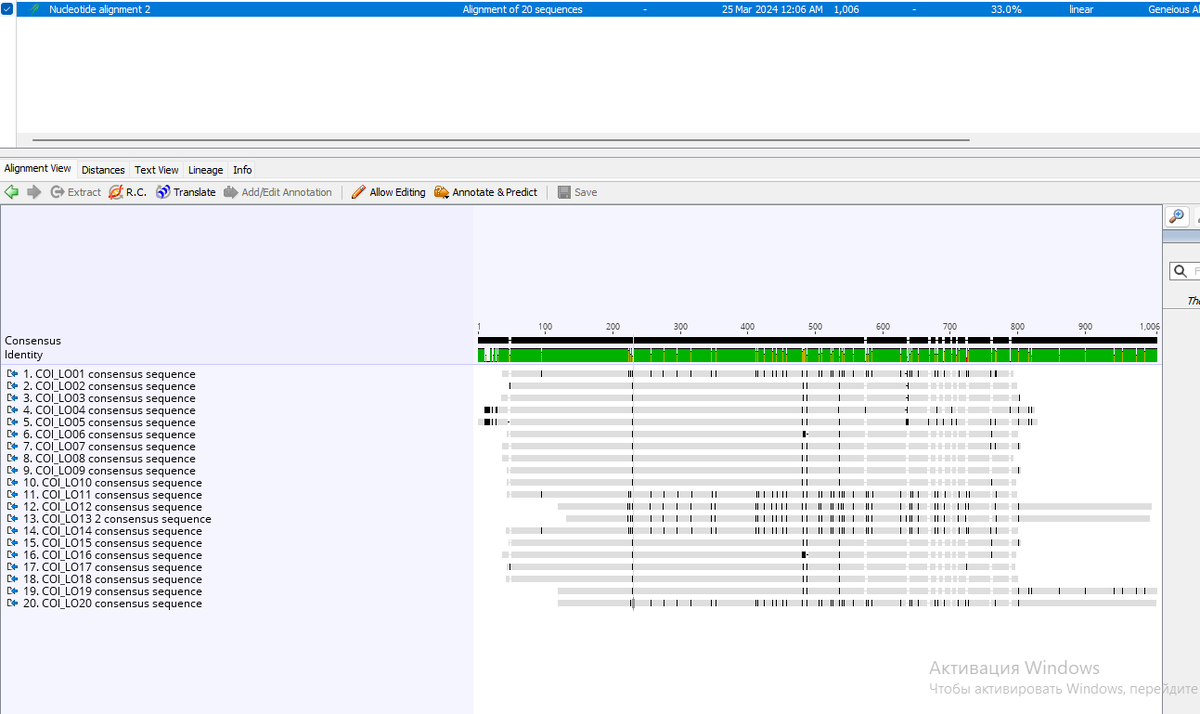Click arrow icon beside COI_LO05 sequence
Image resolution: width=1200 pixels, height=714 pixels.
pyautogui.click(x=12, y=422)
